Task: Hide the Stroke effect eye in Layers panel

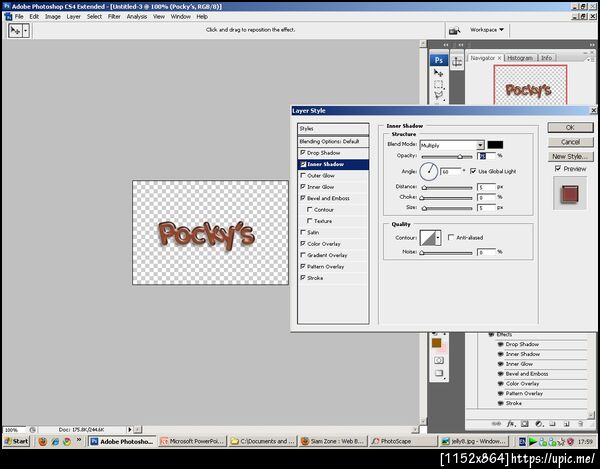Action: [500, 403]
